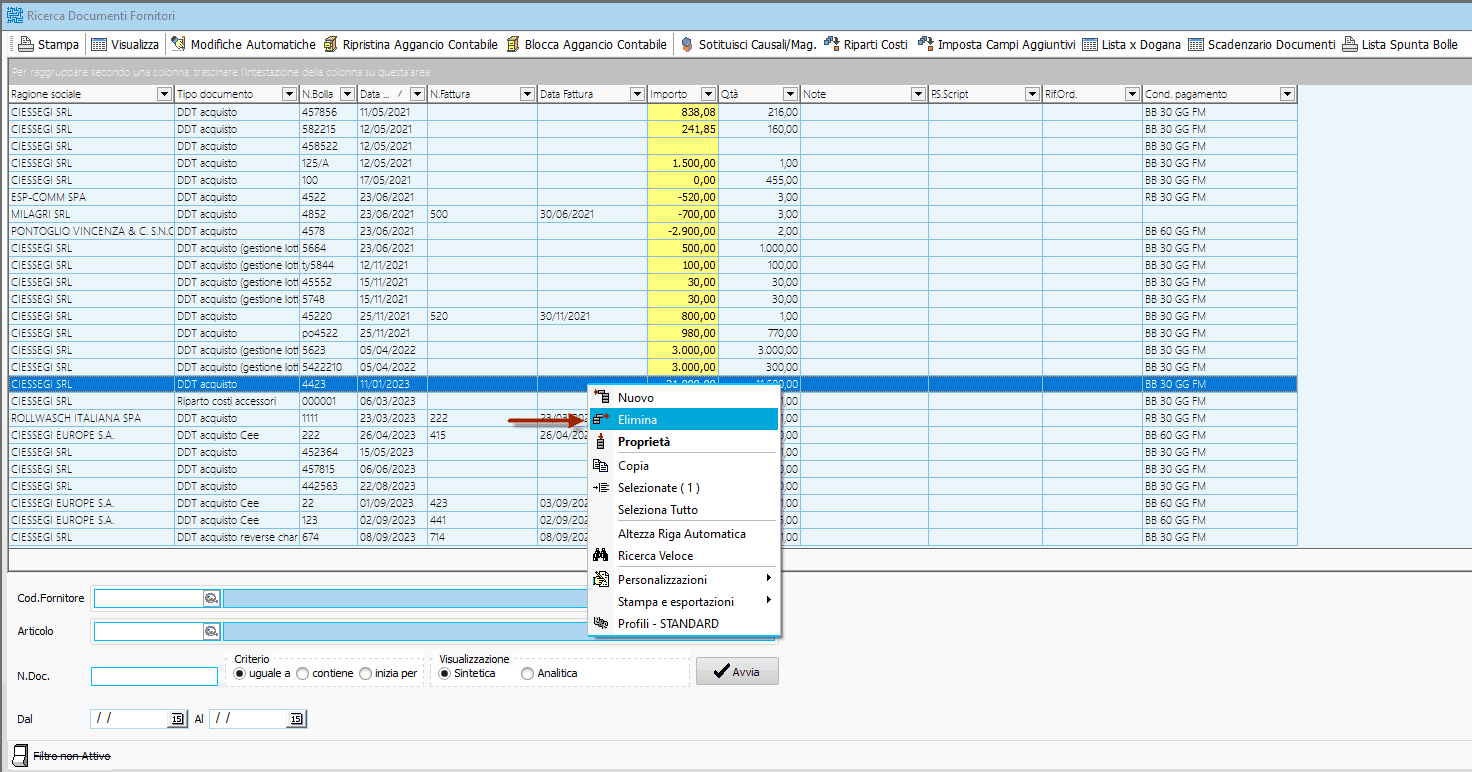Open N.Fattura column filter dropdown
Image resolution: width=1472 pixels, height=772 pixels.
coord(527,94)
